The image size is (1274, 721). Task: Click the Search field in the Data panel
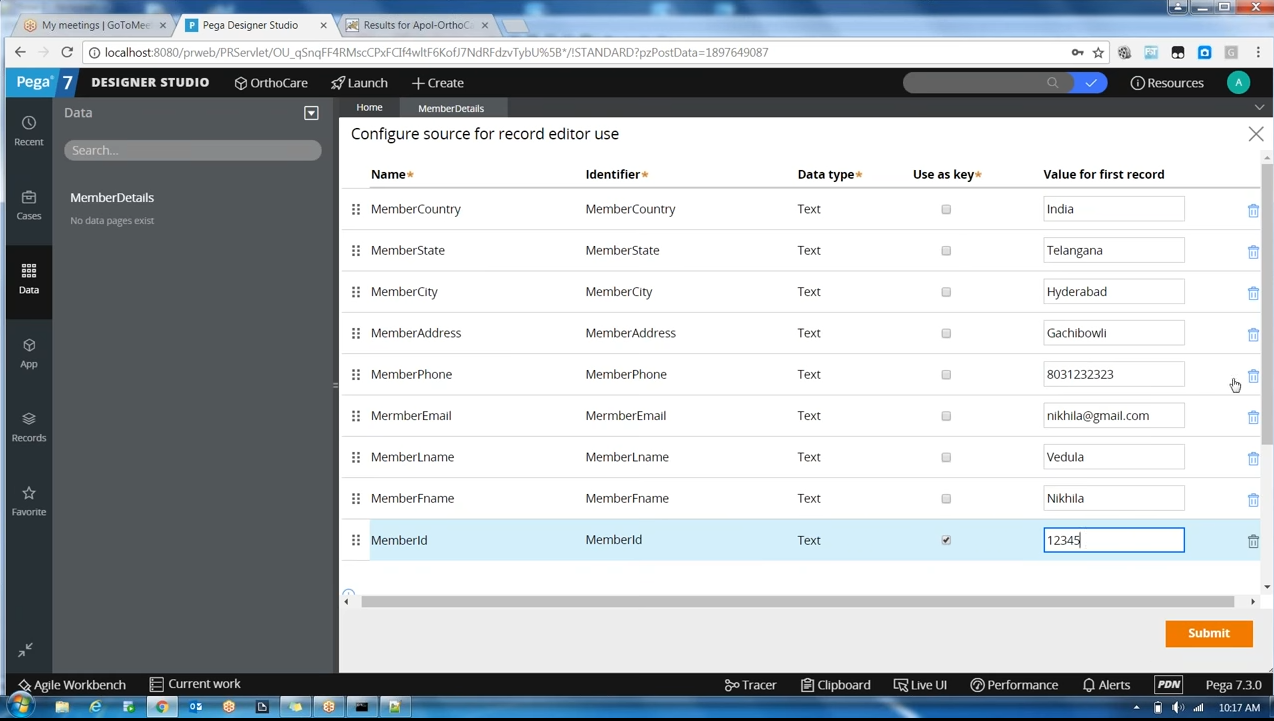(x=192, y=150)
